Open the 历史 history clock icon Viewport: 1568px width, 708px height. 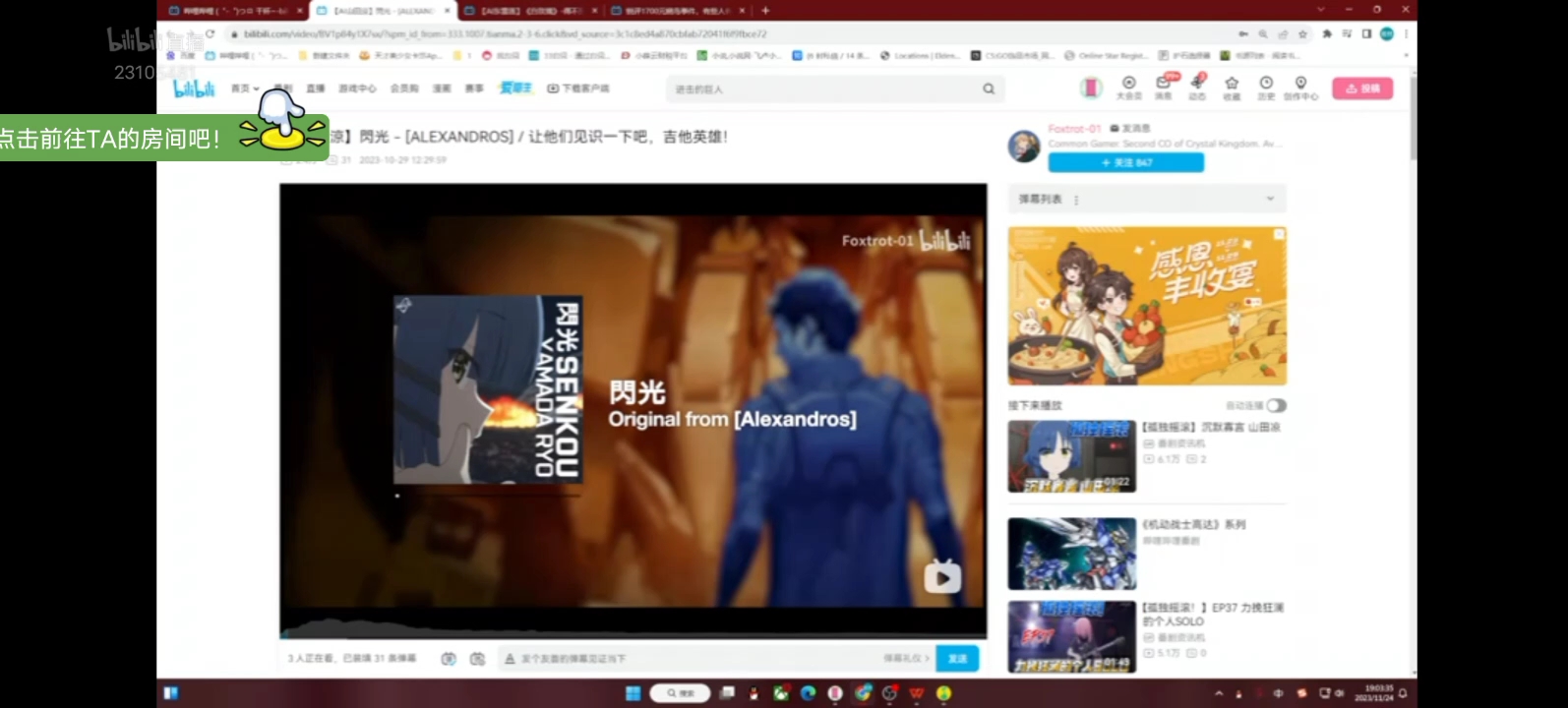coord(1266,88)
